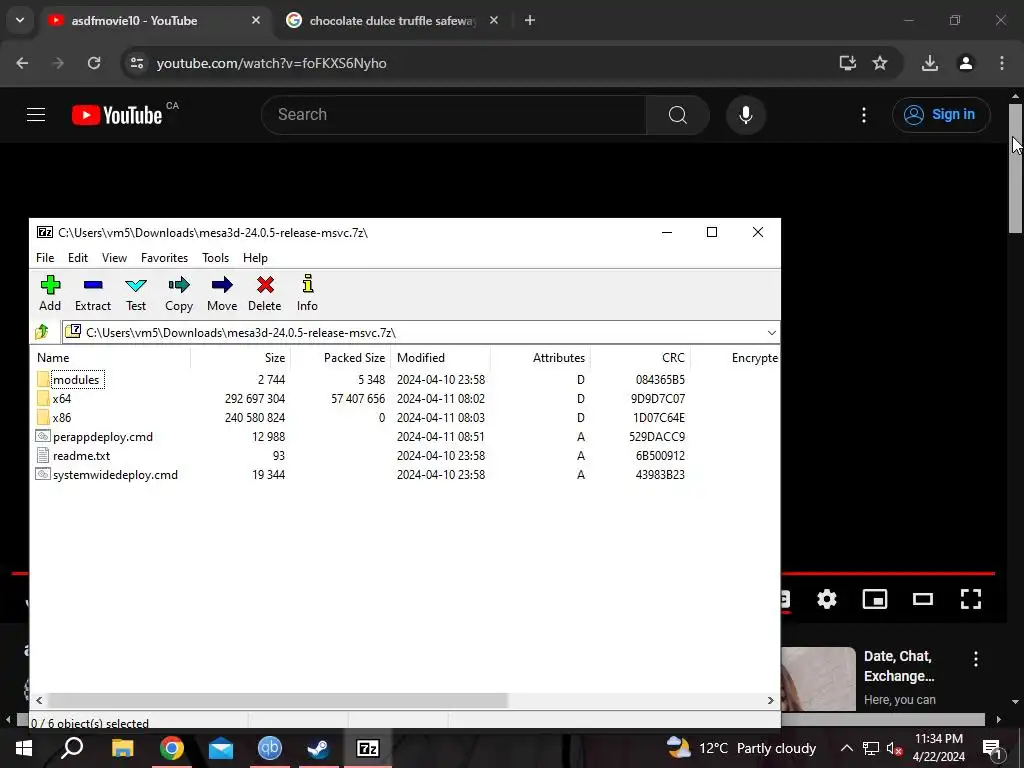
Task: Open the Help menu in 7-Zip
Action: pos(255,258)
